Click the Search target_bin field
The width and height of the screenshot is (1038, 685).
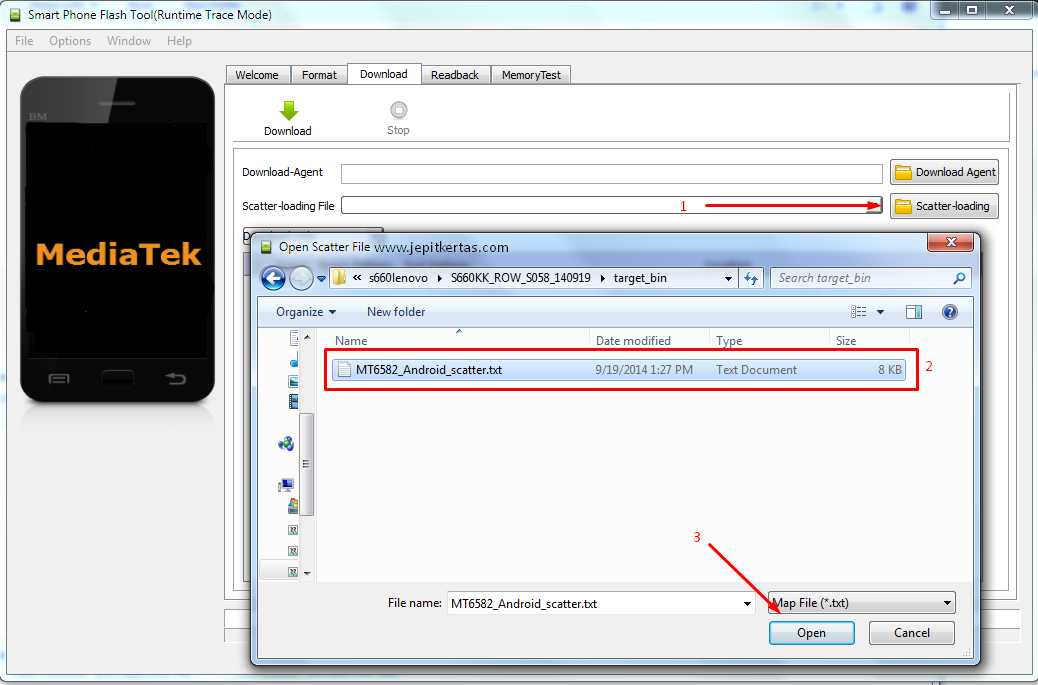tap(863, 278)
